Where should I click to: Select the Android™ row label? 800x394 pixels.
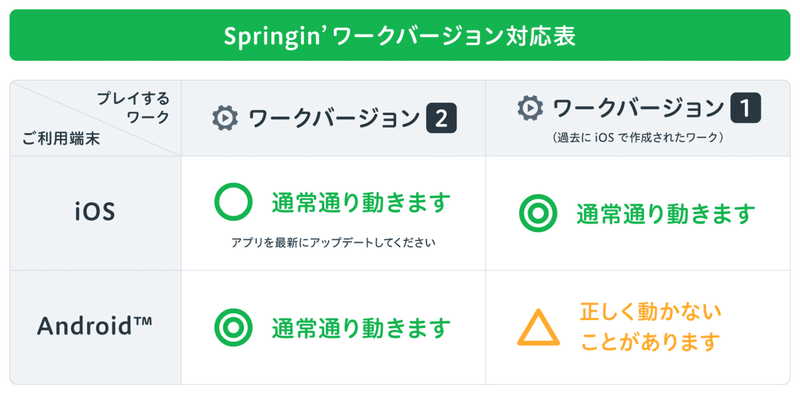click(95, 327)
